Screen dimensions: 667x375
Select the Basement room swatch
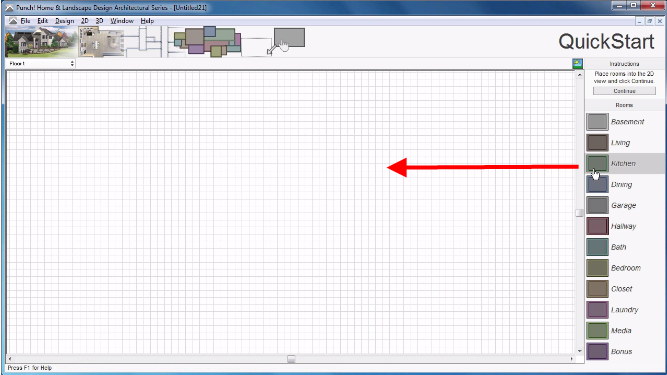click(x=597, y=122)
